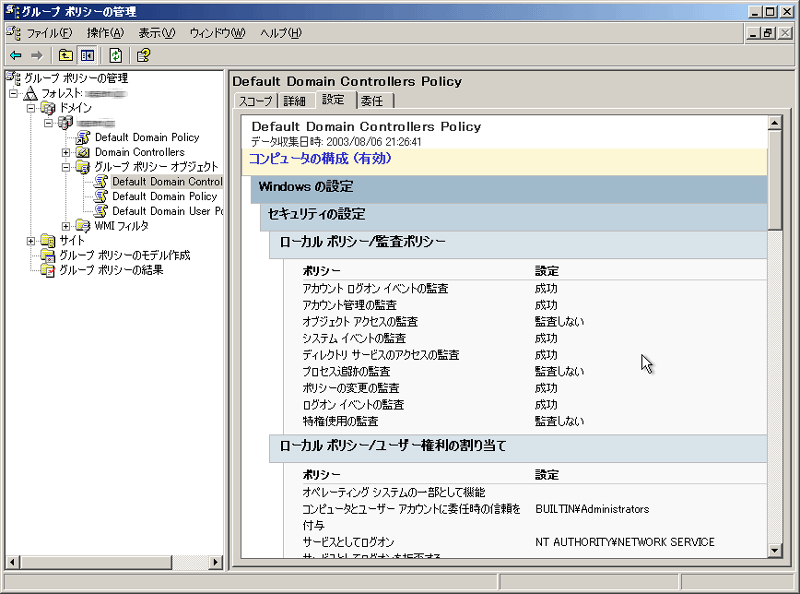Click the フォレスト triangle icon
800x594 pixels.
click(31, 93)
